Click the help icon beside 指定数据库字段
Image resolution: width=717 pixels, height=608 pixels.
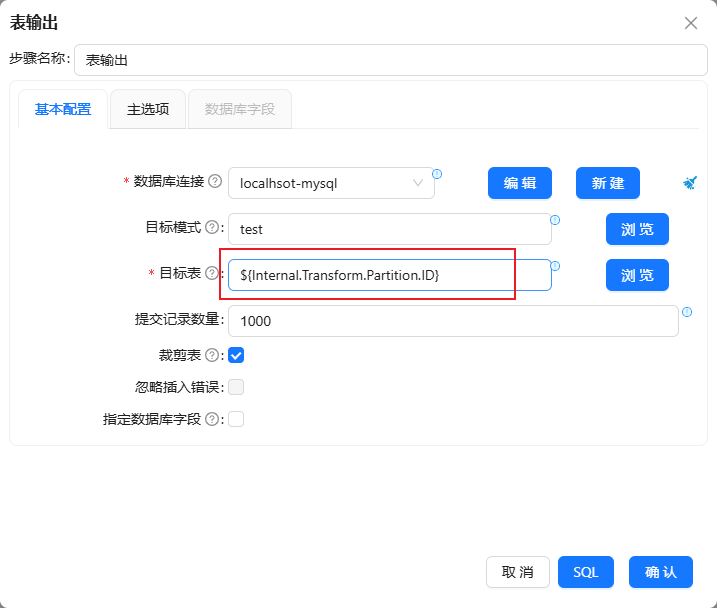tap(211, 419)
